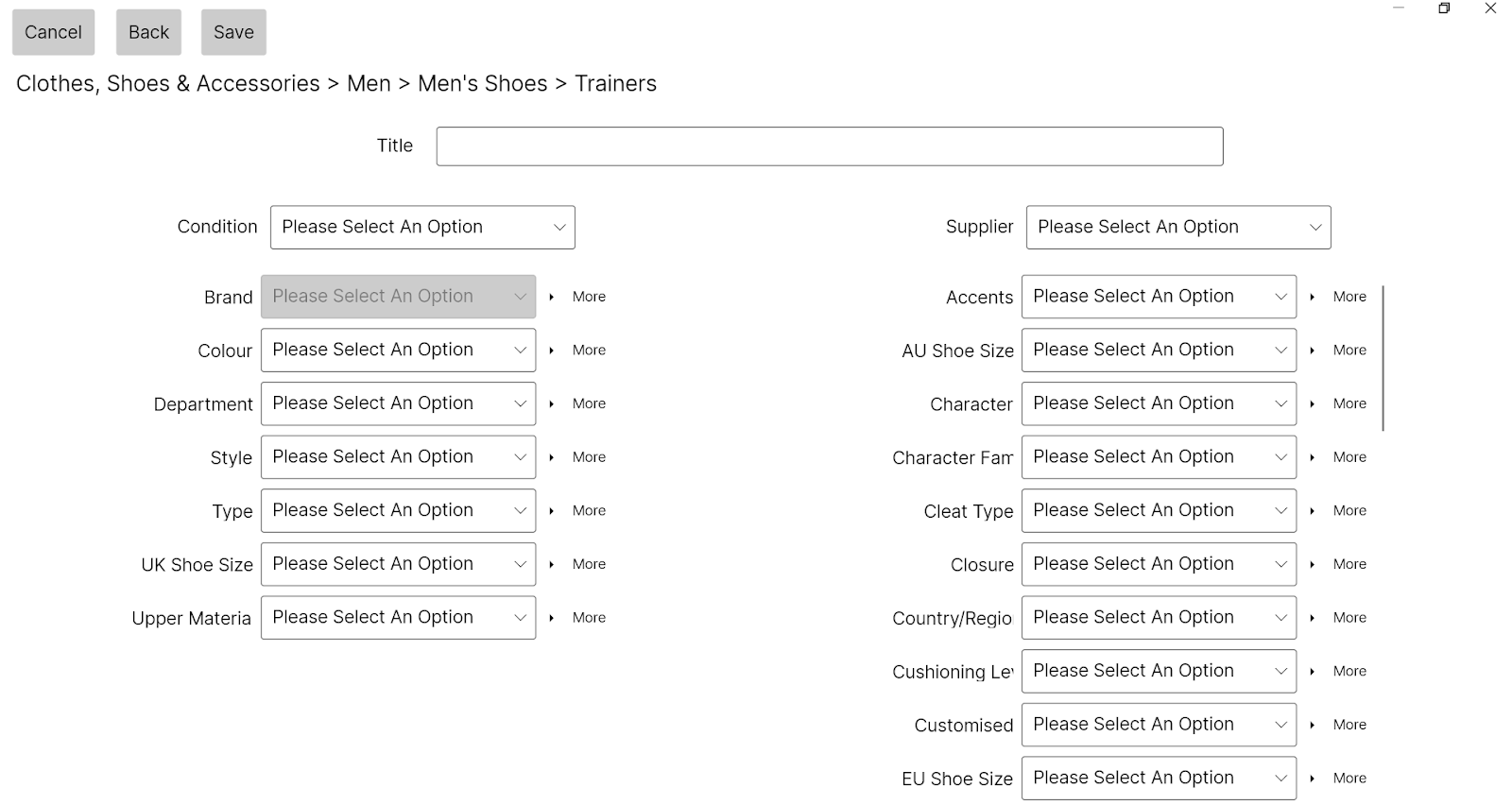Screen dimensions: 1512x805
Task: Open the Condition dropdown
Action: click(x=422, y=228)
